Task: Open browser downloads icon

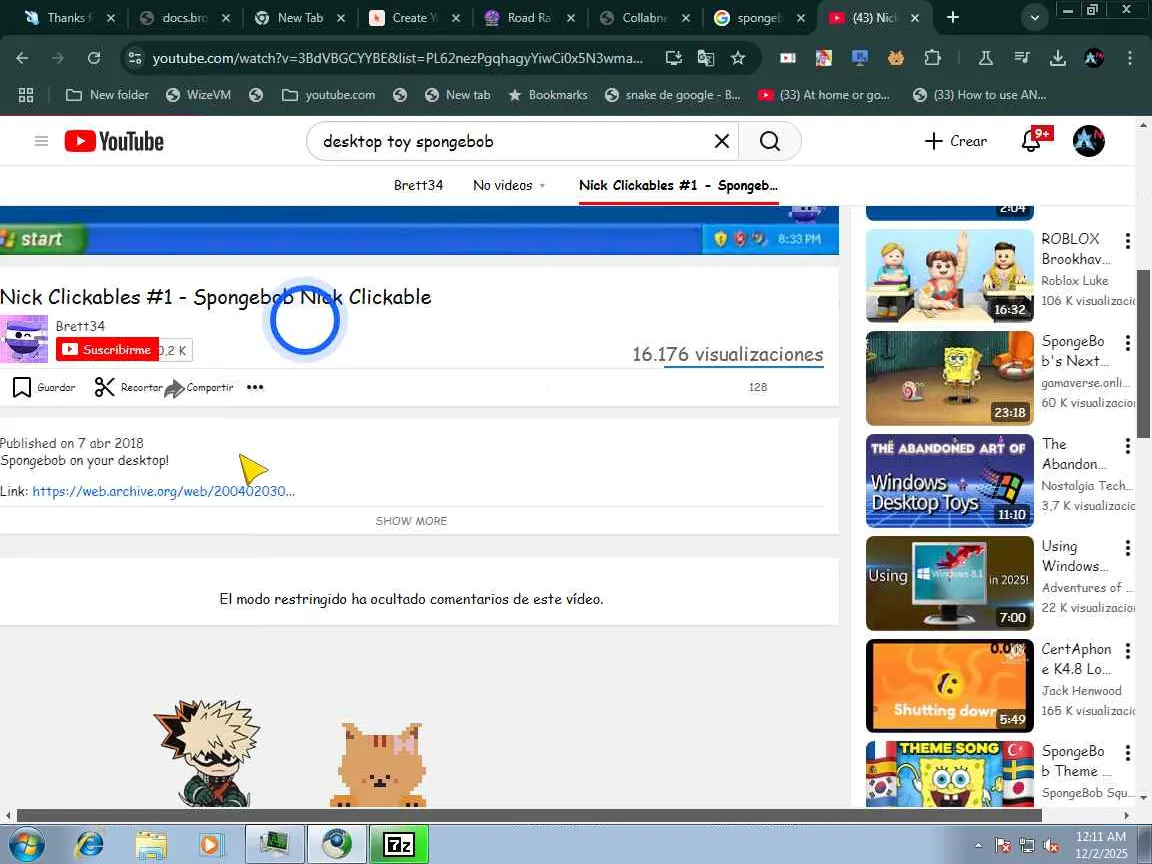Action: (1057, 58)
